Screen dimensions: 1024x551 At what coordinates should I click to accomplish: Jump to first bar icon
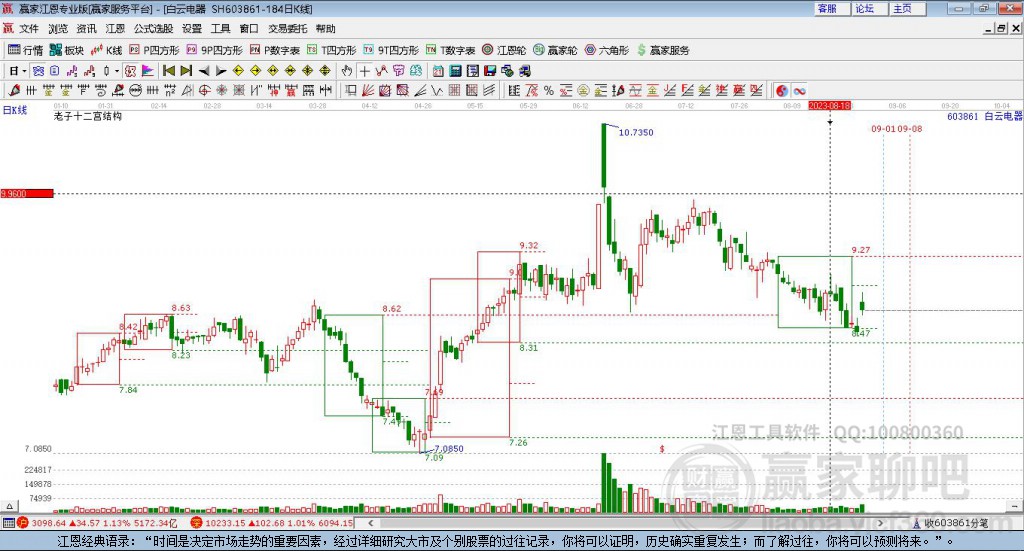(169, 71)
